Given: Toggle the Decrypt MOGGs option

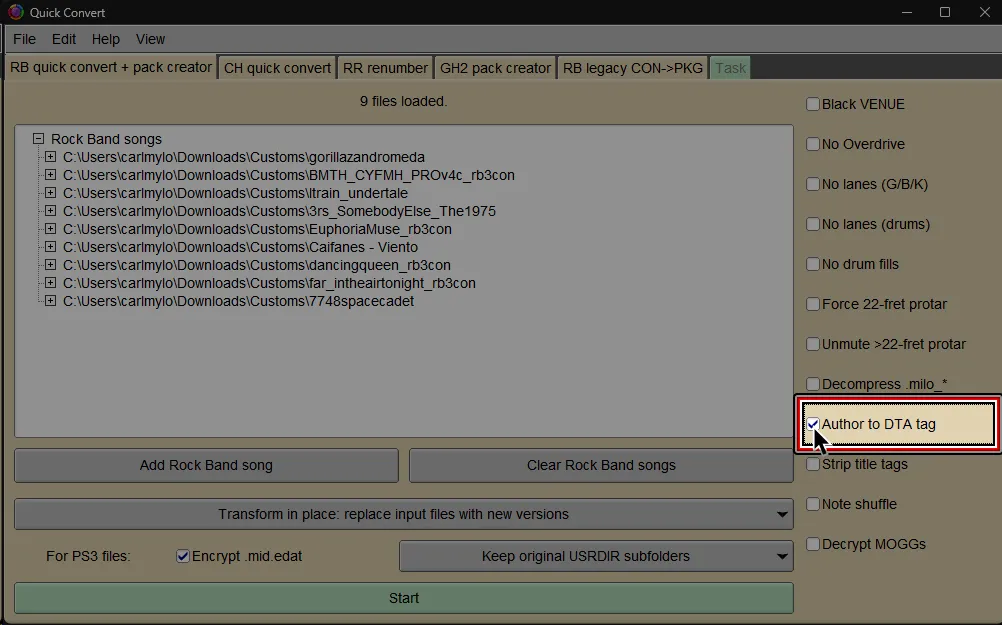Looking at the screenshot, I should tap(813, 544).
